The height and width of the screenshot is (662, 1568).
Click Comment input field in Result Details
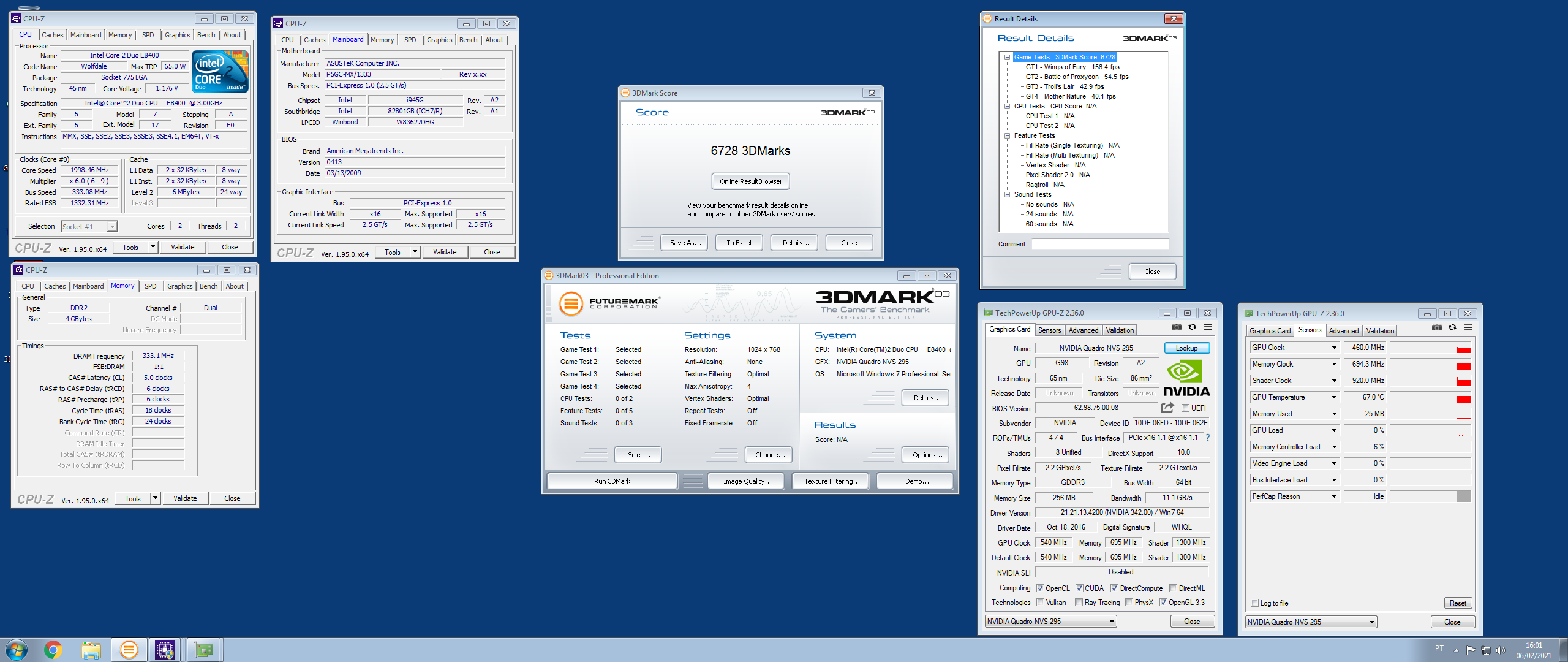click(1100, 244)
